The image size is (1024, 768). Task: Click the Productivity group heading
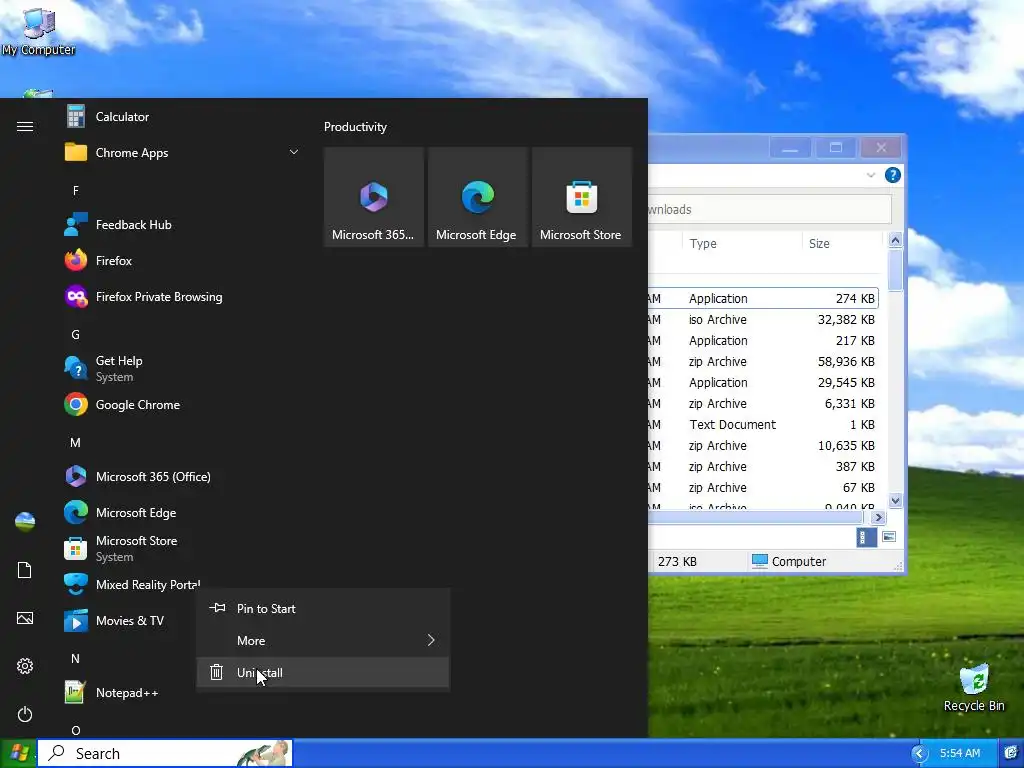click(x=355, y=127)
